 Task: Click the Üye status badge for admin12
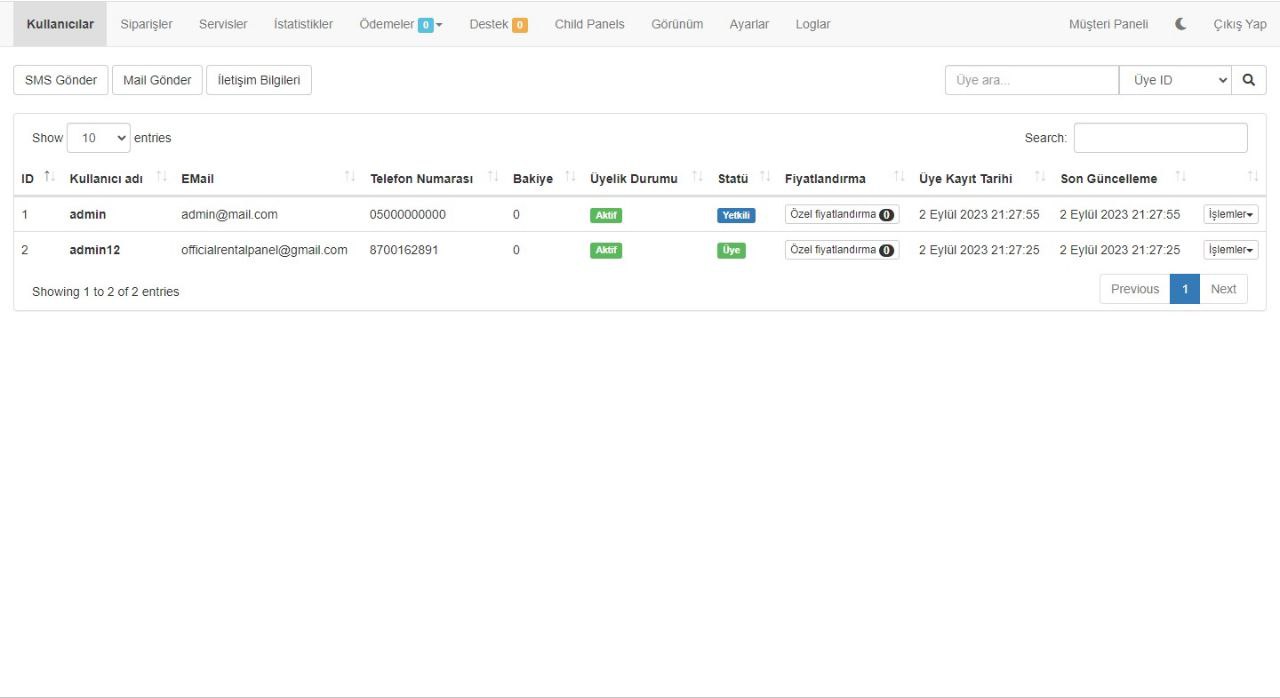coord(731,250)
